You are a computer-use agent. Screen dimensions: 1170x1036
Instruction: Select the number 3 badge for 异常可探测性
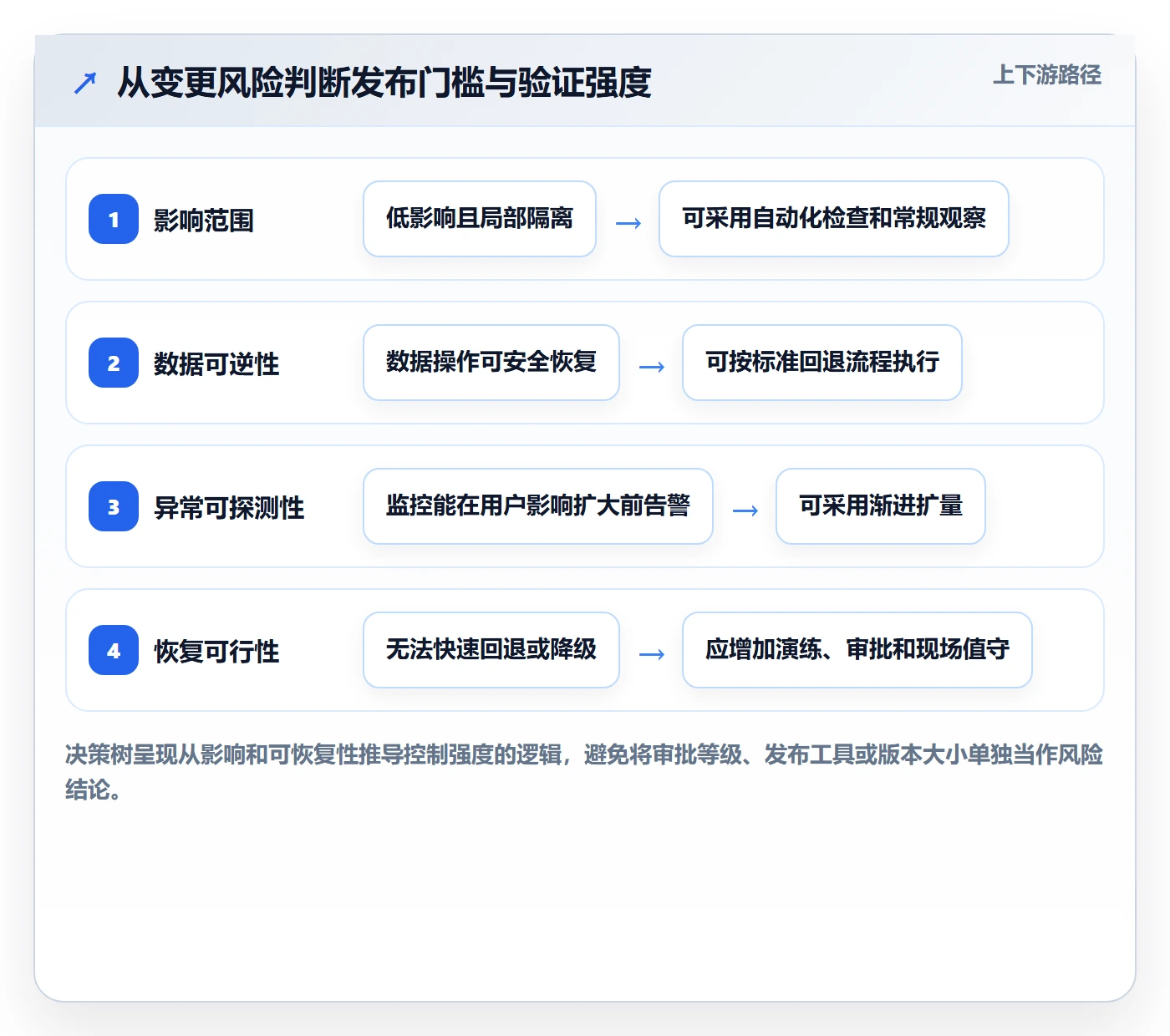tap(114, 506)
